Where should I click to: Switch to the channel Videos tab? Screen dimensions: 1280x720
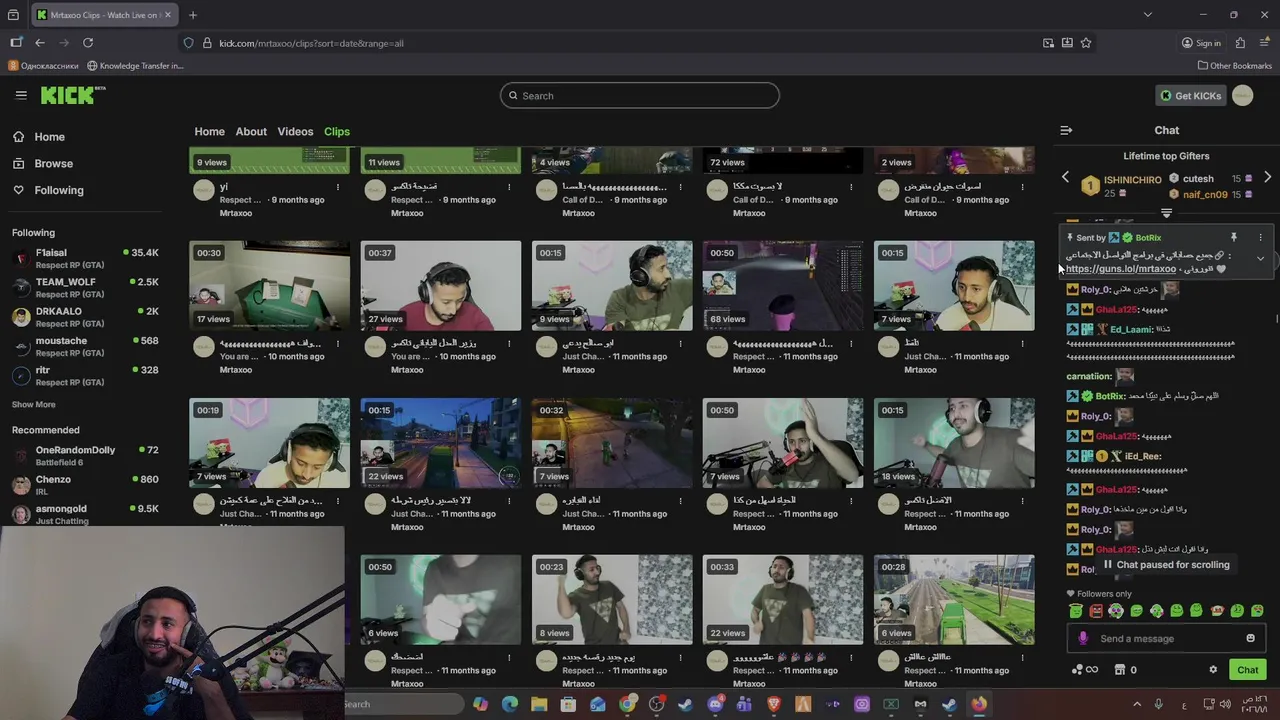pyautogui.click(x=295, y=132)
